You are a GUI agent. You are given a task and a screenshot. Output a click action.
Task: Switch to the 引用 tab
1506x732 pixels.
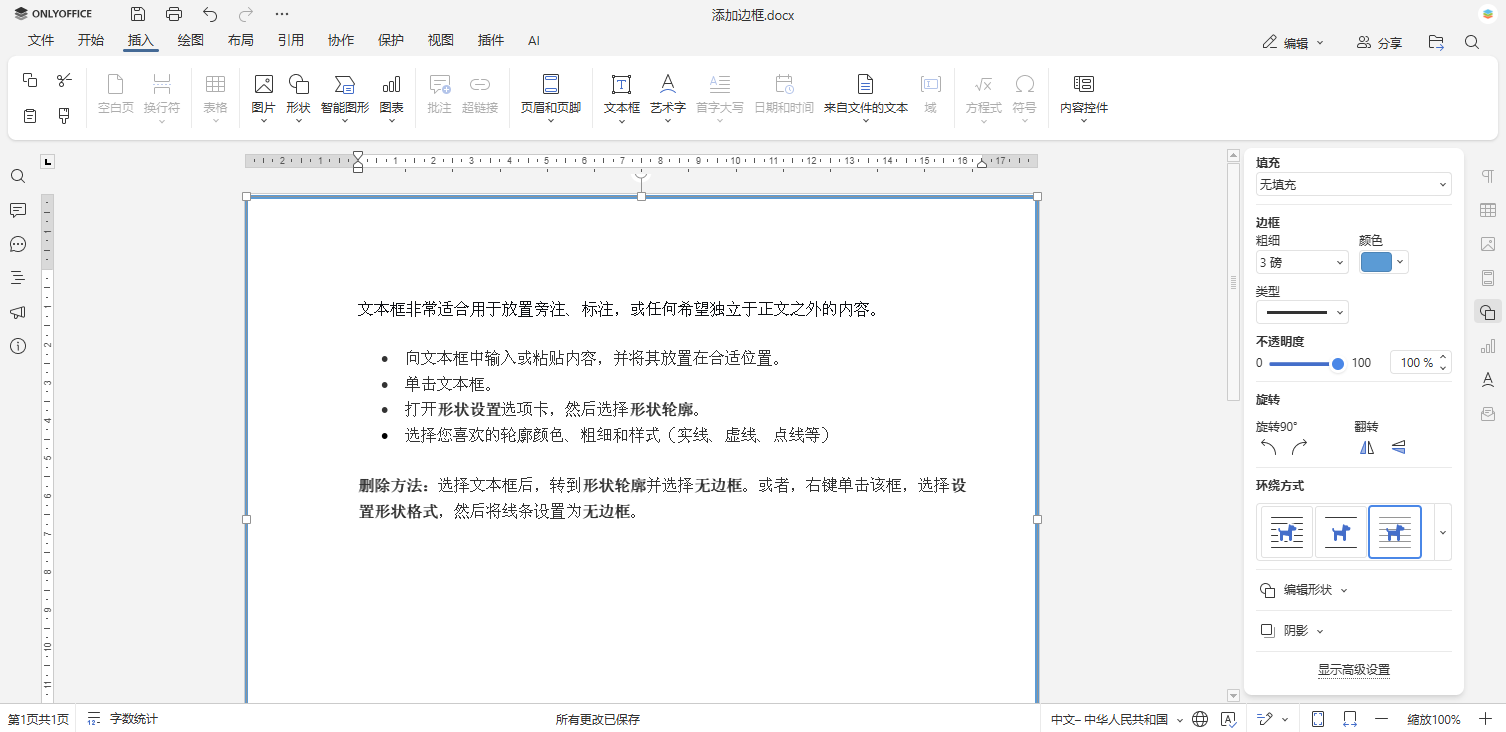click(x=291, y=40)
